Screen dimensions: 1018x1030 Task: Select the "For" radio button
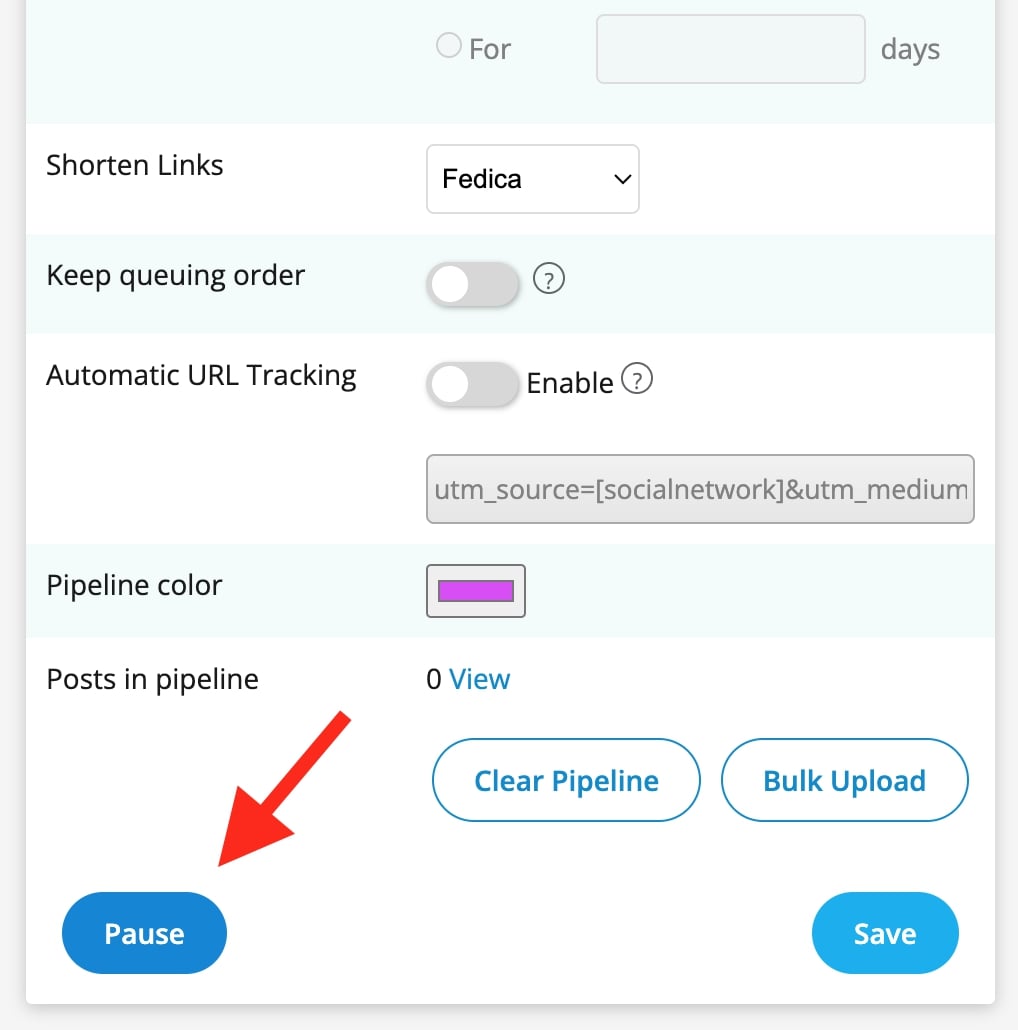click(449, 46)
